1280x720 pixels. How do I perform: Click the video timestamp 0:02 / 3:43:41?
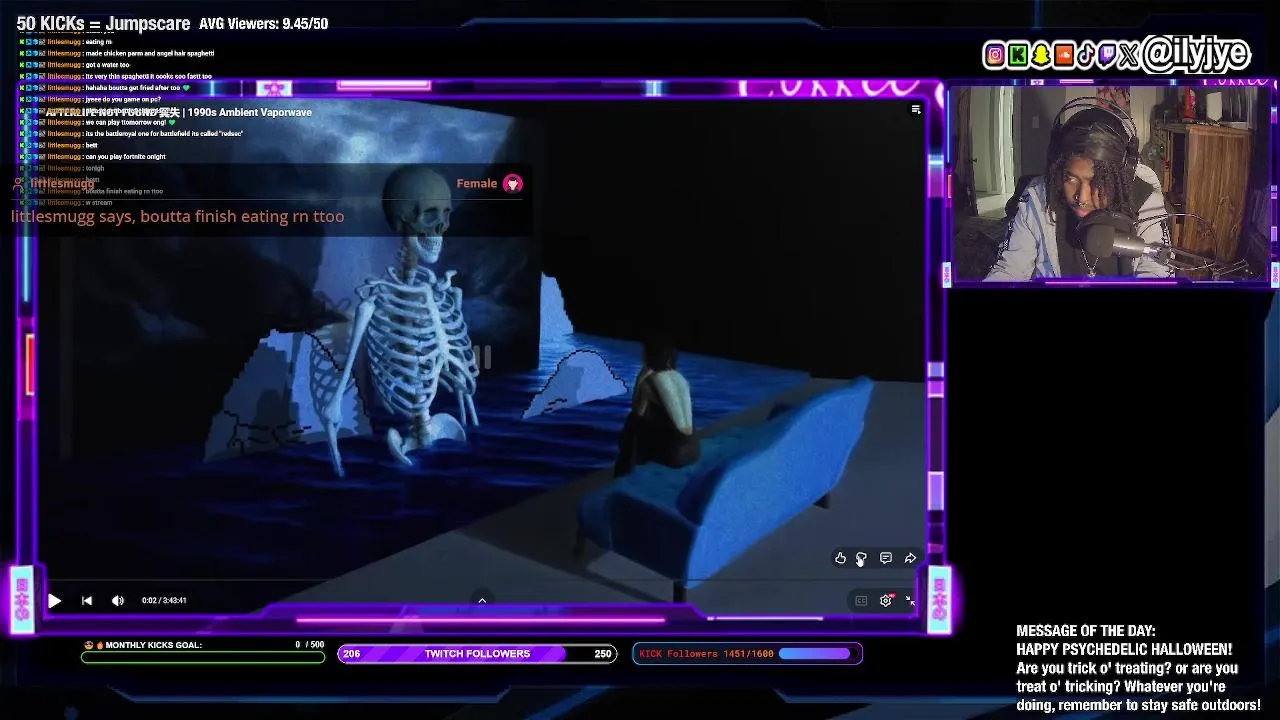[x=164, y=601]
